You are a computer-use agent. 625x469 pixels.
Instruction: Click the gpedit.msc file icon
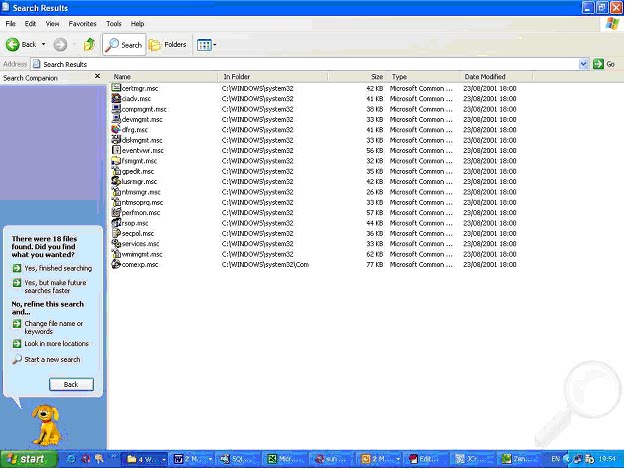(x=116, y=171)
